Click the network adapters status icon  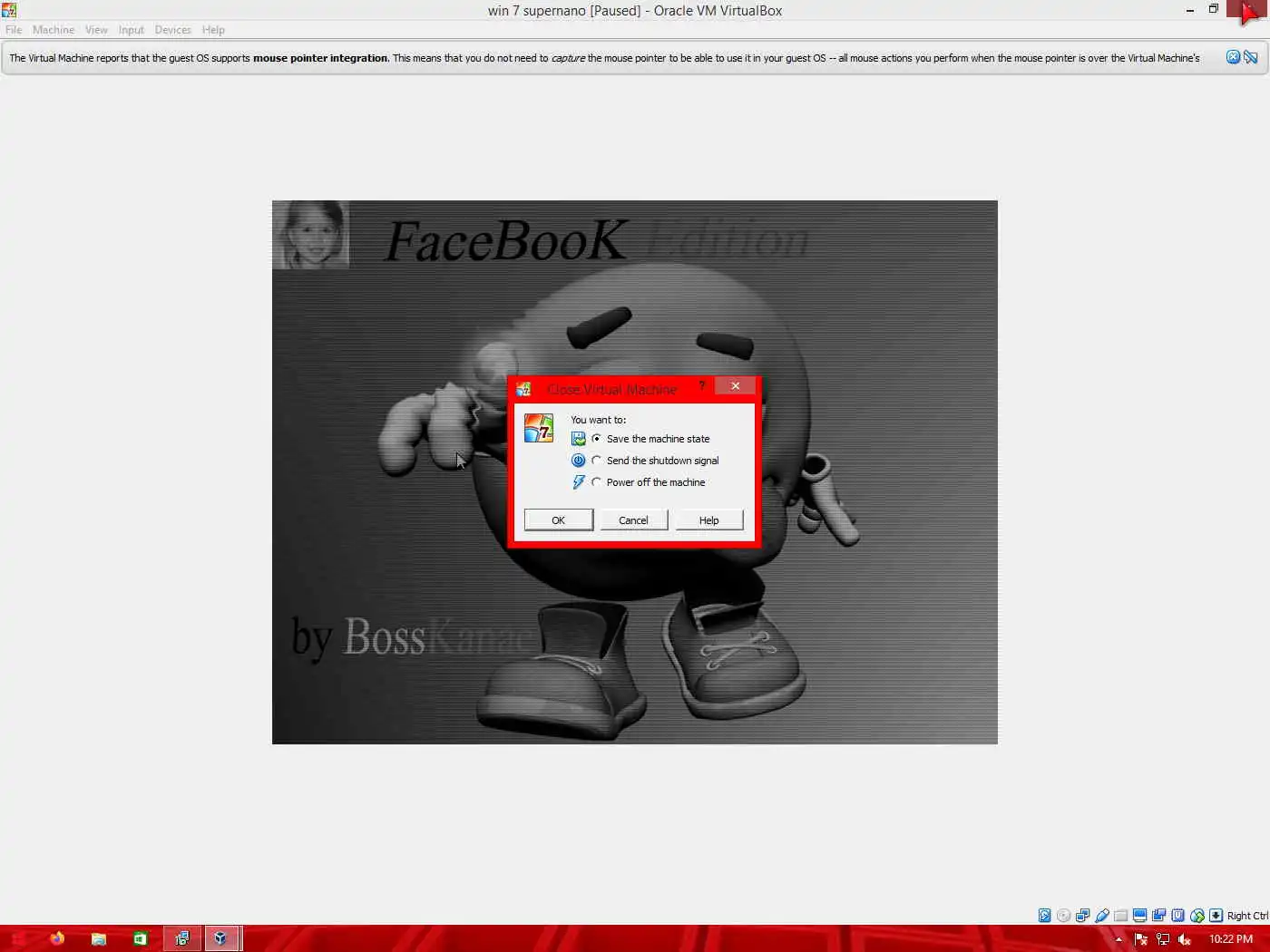click(x=1082, y=916)
